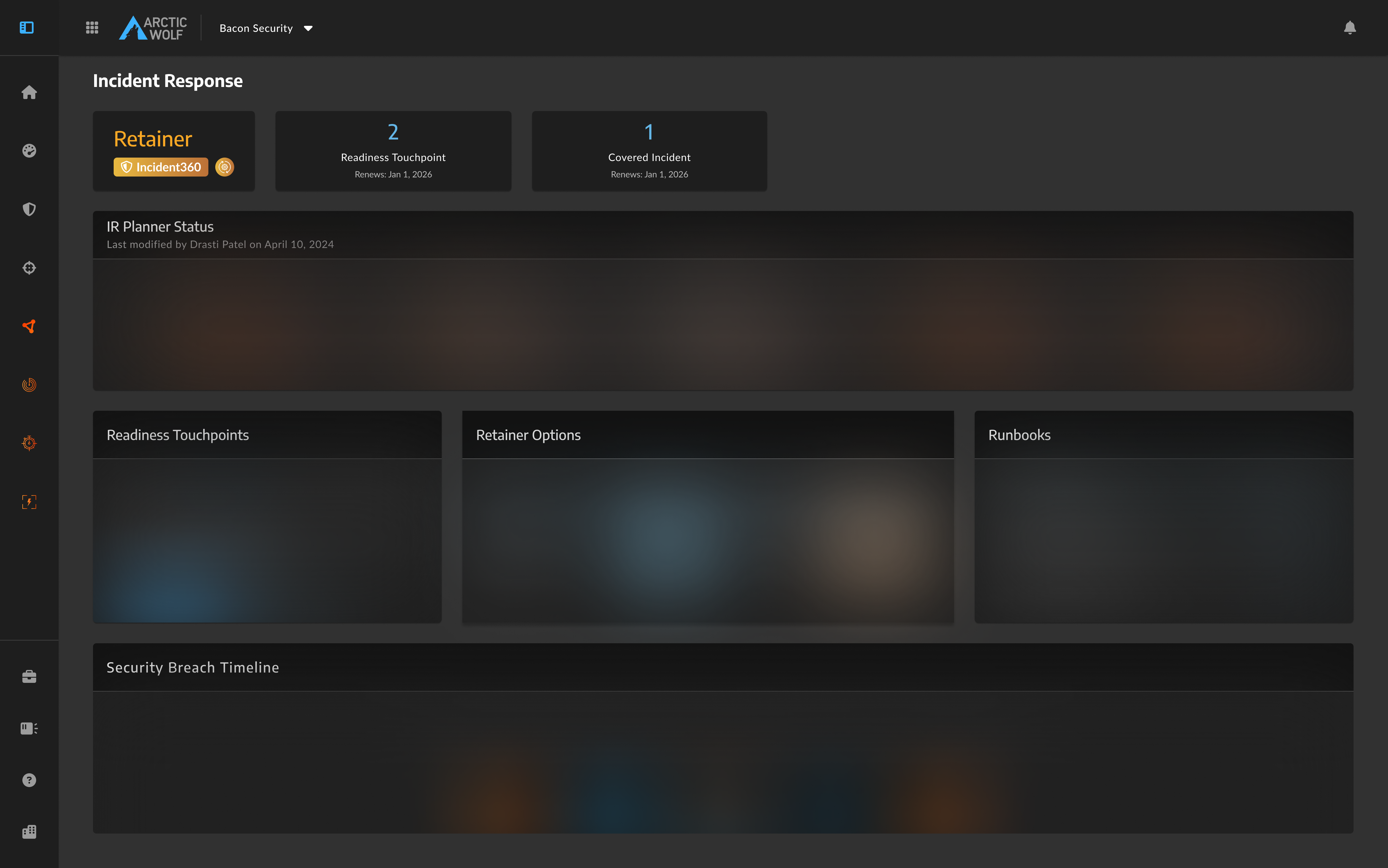1388x868 pixels.
Task: Select the active orange Incident Response icon
Action: click(29, 326)
